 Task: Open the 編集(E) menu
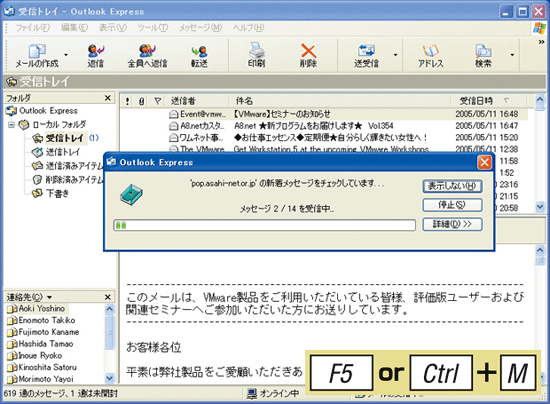(x=74, y=28)
